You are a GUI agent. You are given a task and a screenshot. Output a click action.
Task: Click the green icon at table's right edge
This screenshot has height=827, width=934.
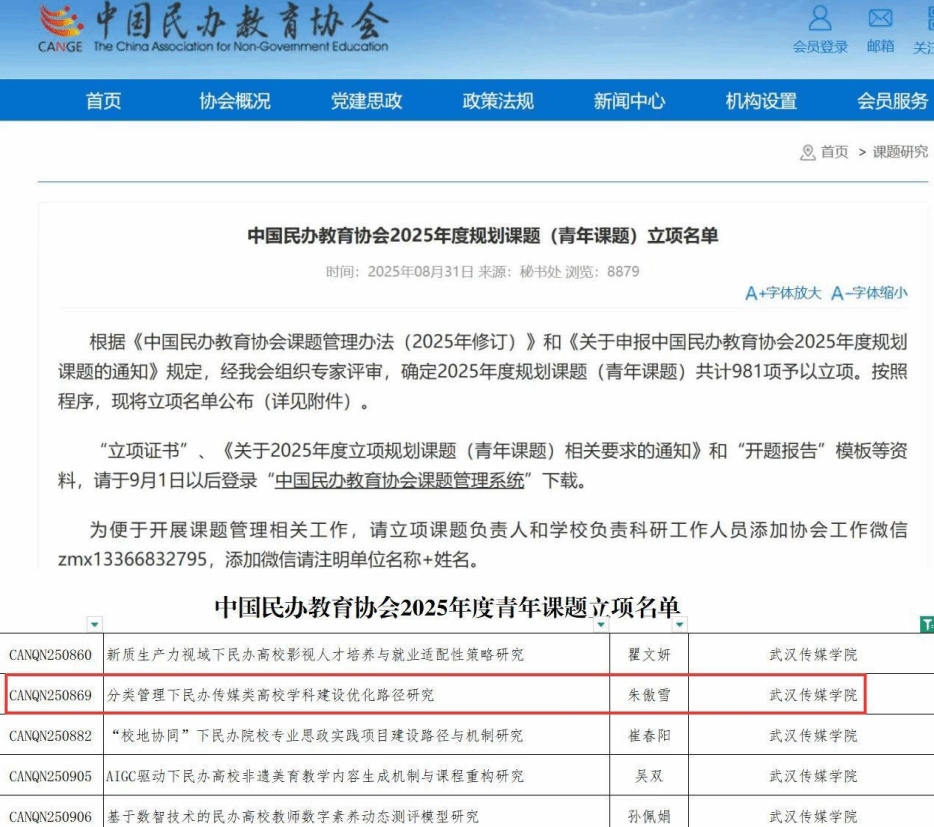(925, 625)
